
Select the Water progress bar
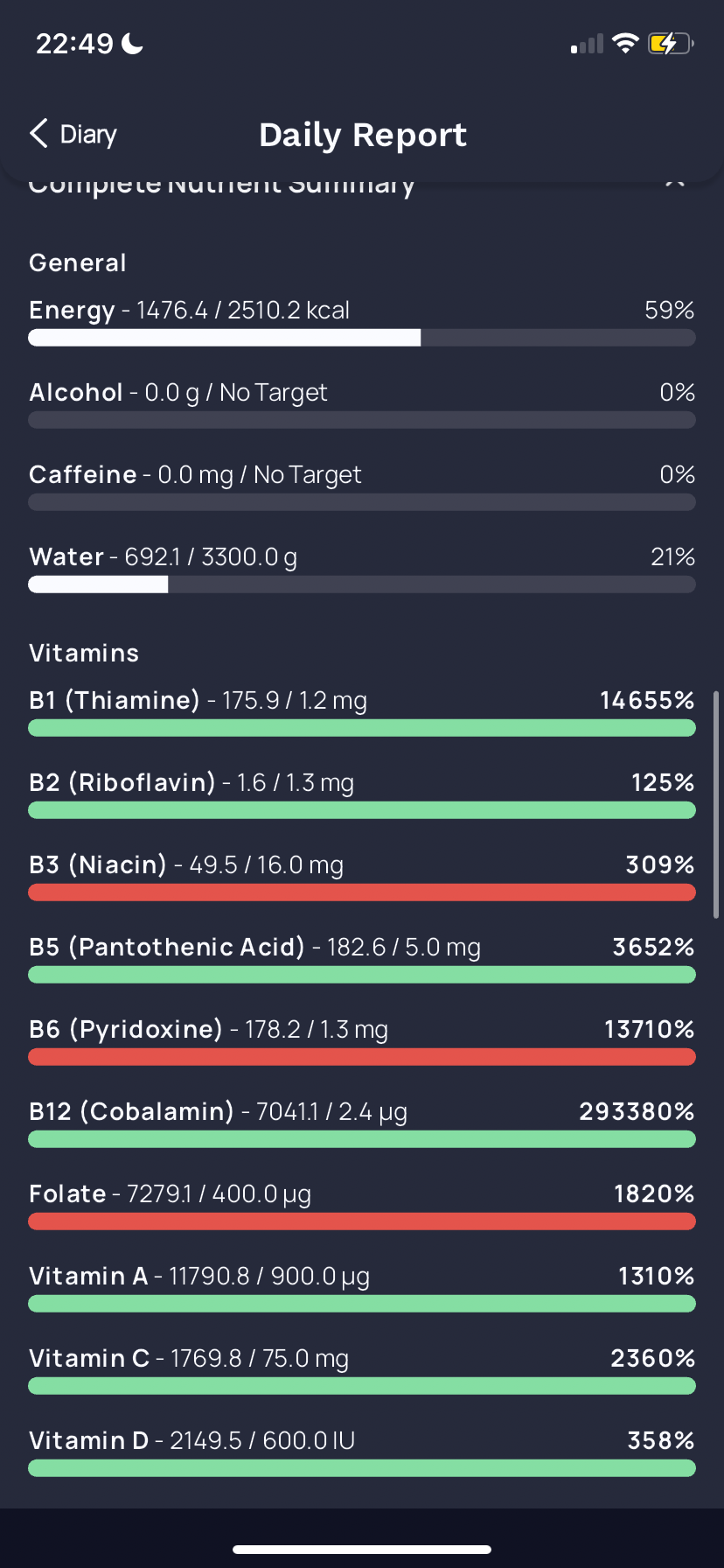[x=362, y=584]
